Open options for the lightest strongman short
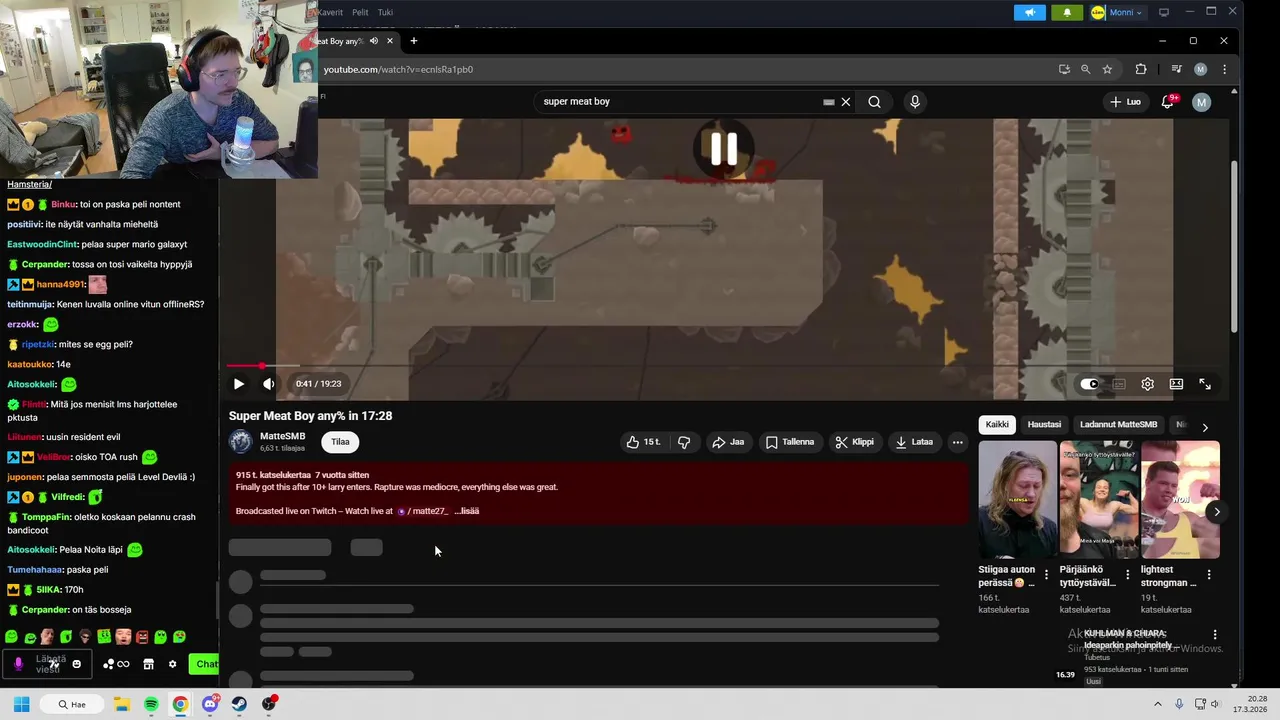Screen dimensions: 1280x720 click(x=1209, y=575)
